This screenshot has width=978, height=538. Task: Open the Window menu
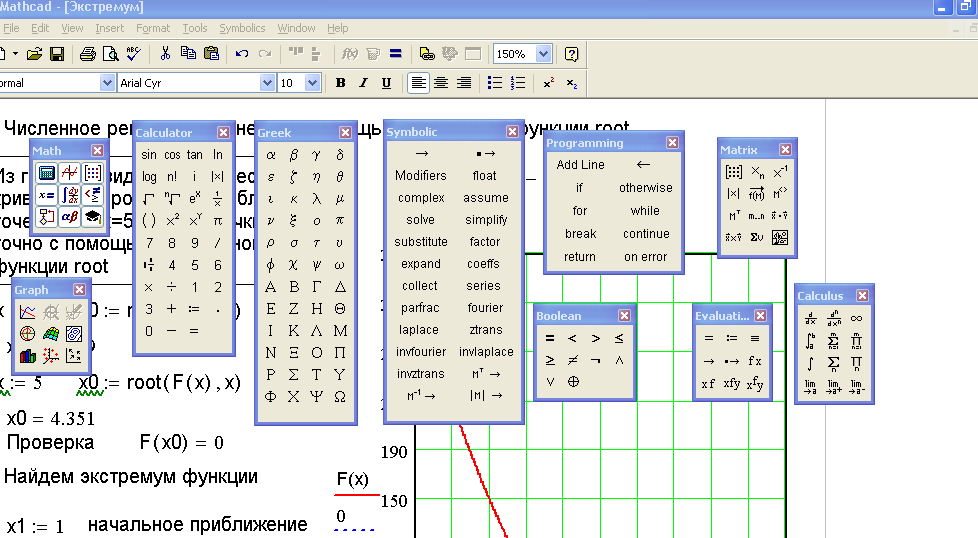pos(296,28)
